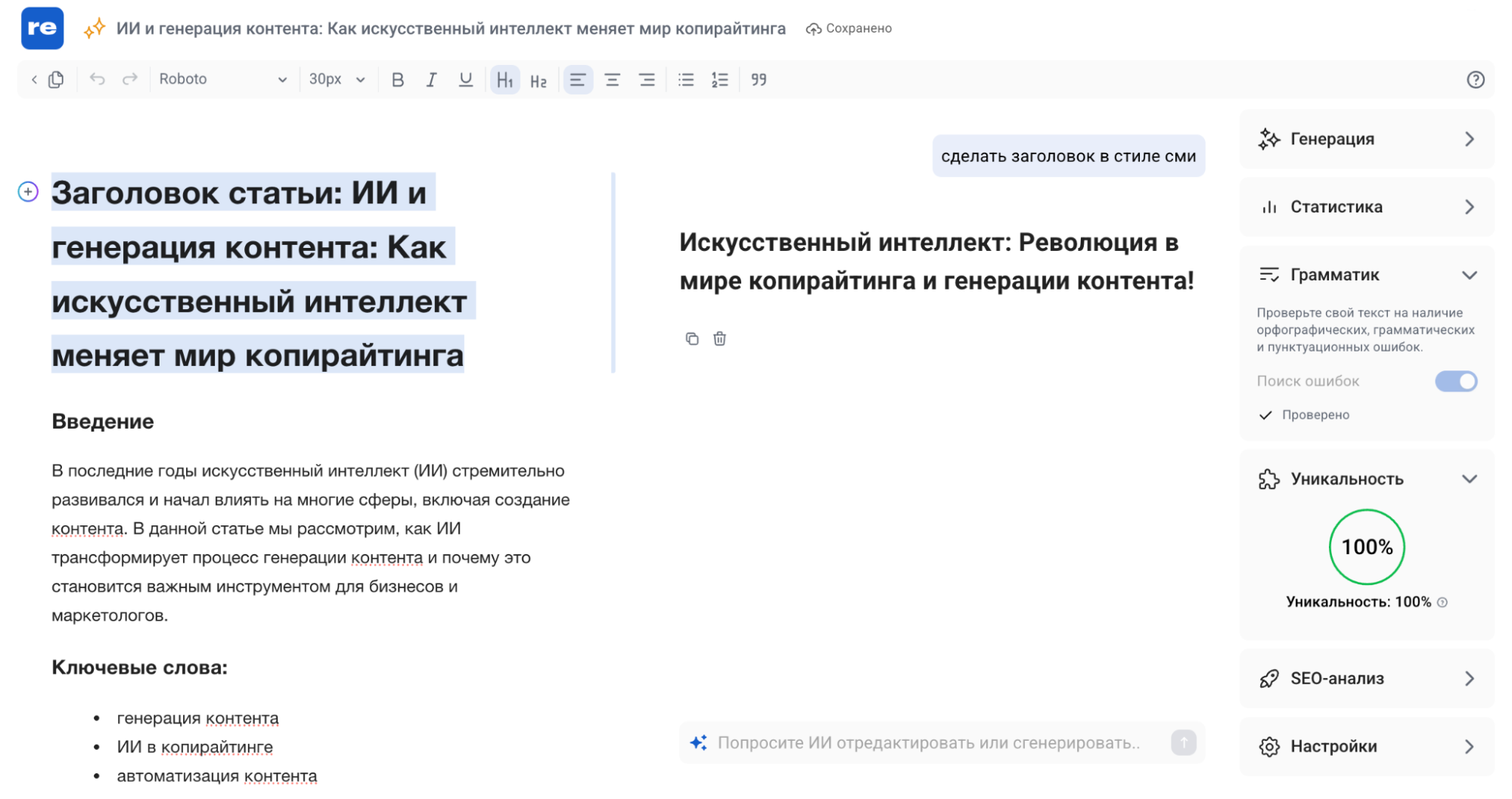Open the Roboto font dropdown
1512x799 pixels.
coord(222,79)
